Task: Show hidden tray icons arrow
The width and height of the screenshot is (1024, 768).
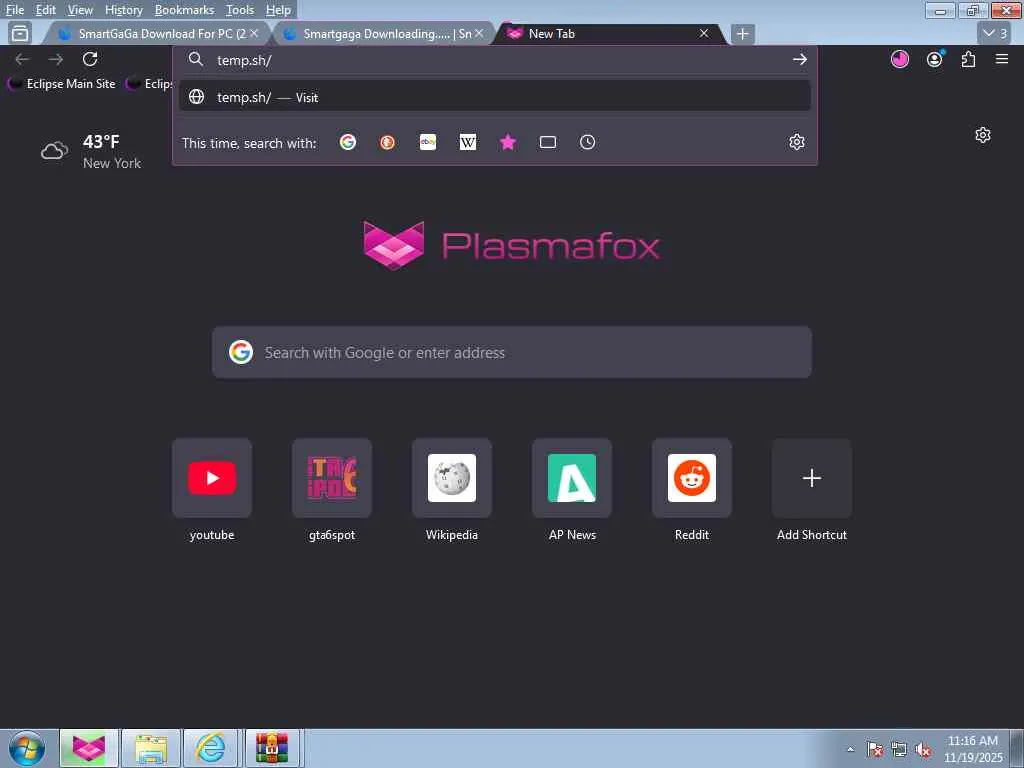Action: point(850,749)
